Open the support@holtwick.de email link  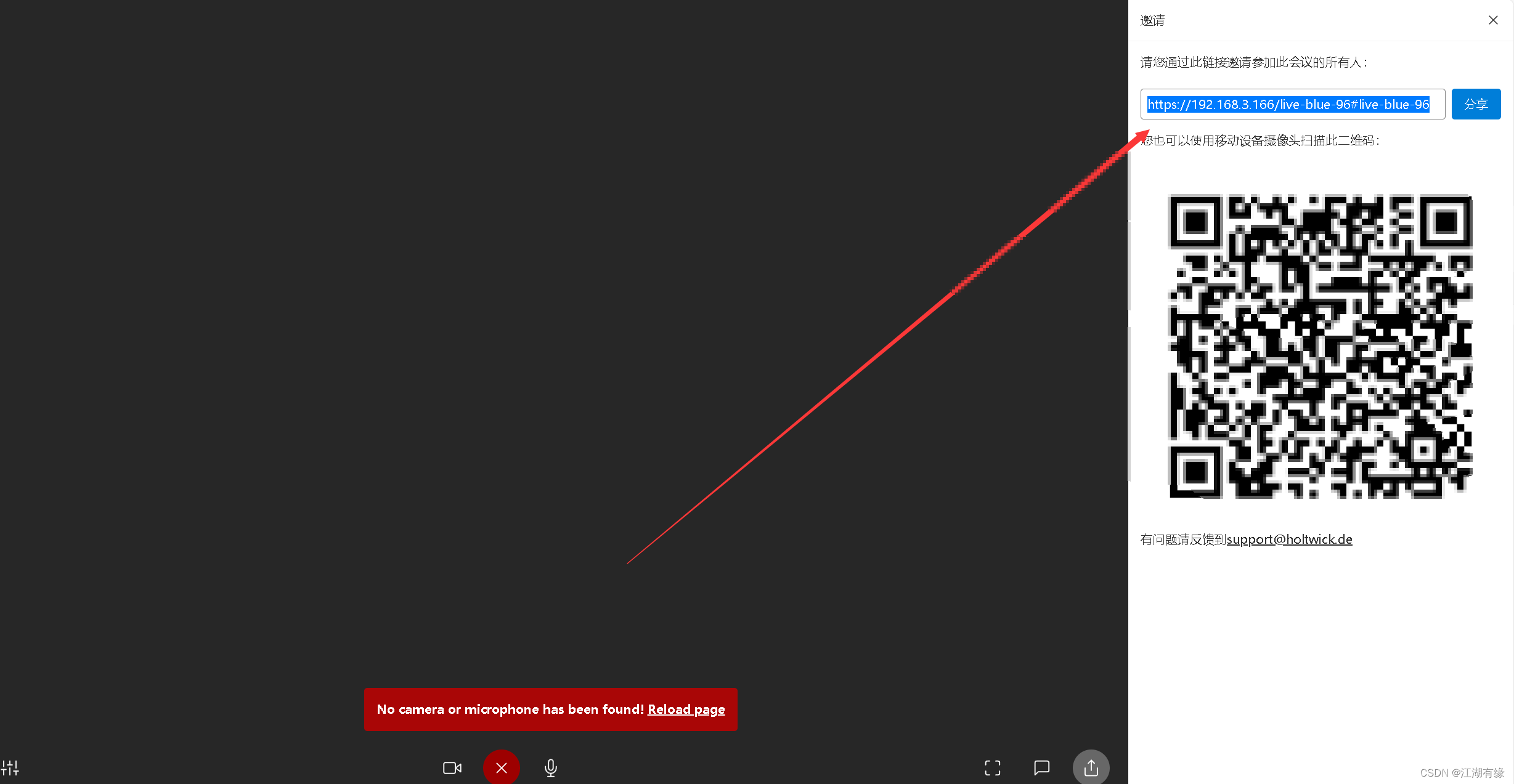(1289, 540)
